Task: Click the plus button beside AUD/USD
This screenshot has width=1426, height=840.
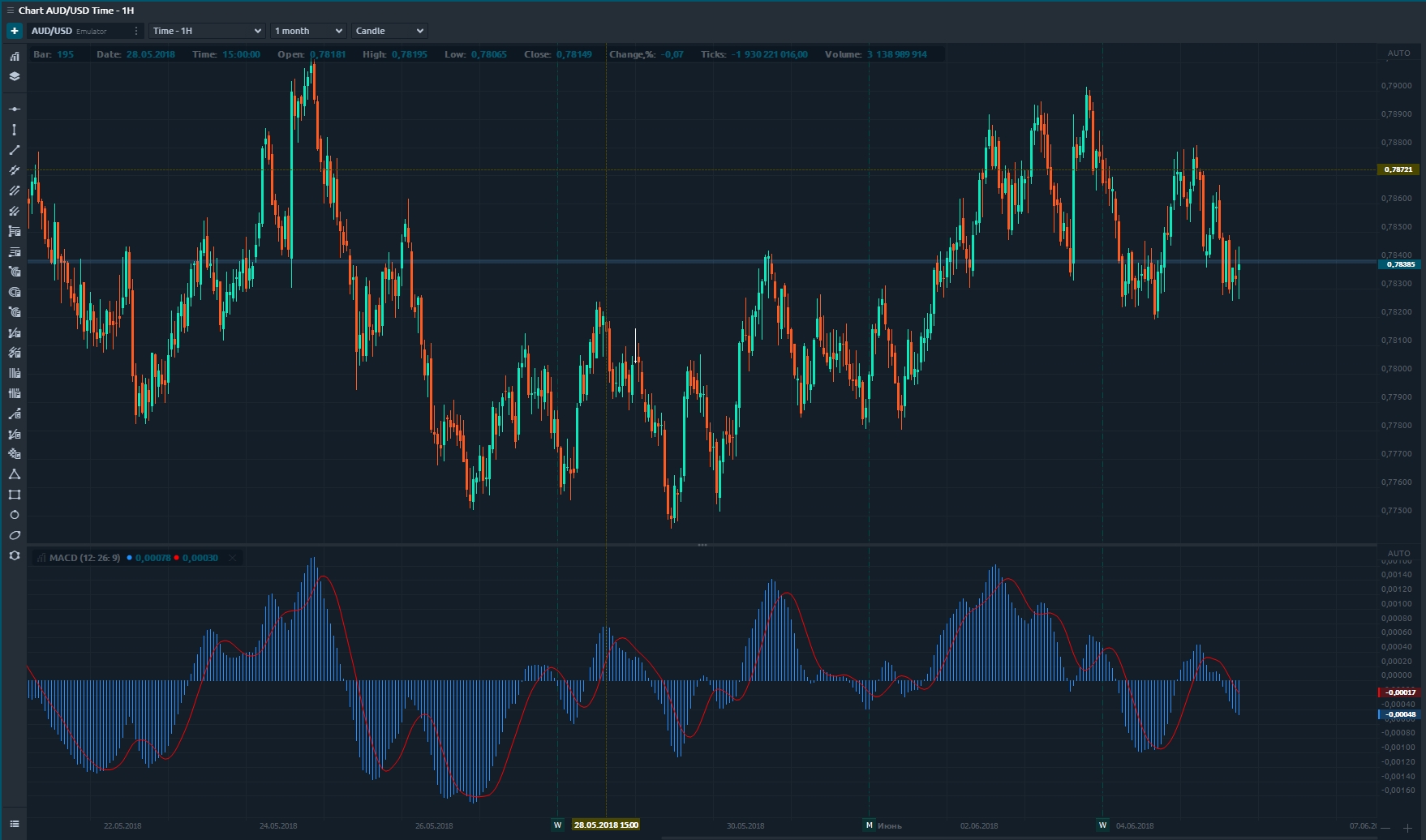Action: [15, 31]
